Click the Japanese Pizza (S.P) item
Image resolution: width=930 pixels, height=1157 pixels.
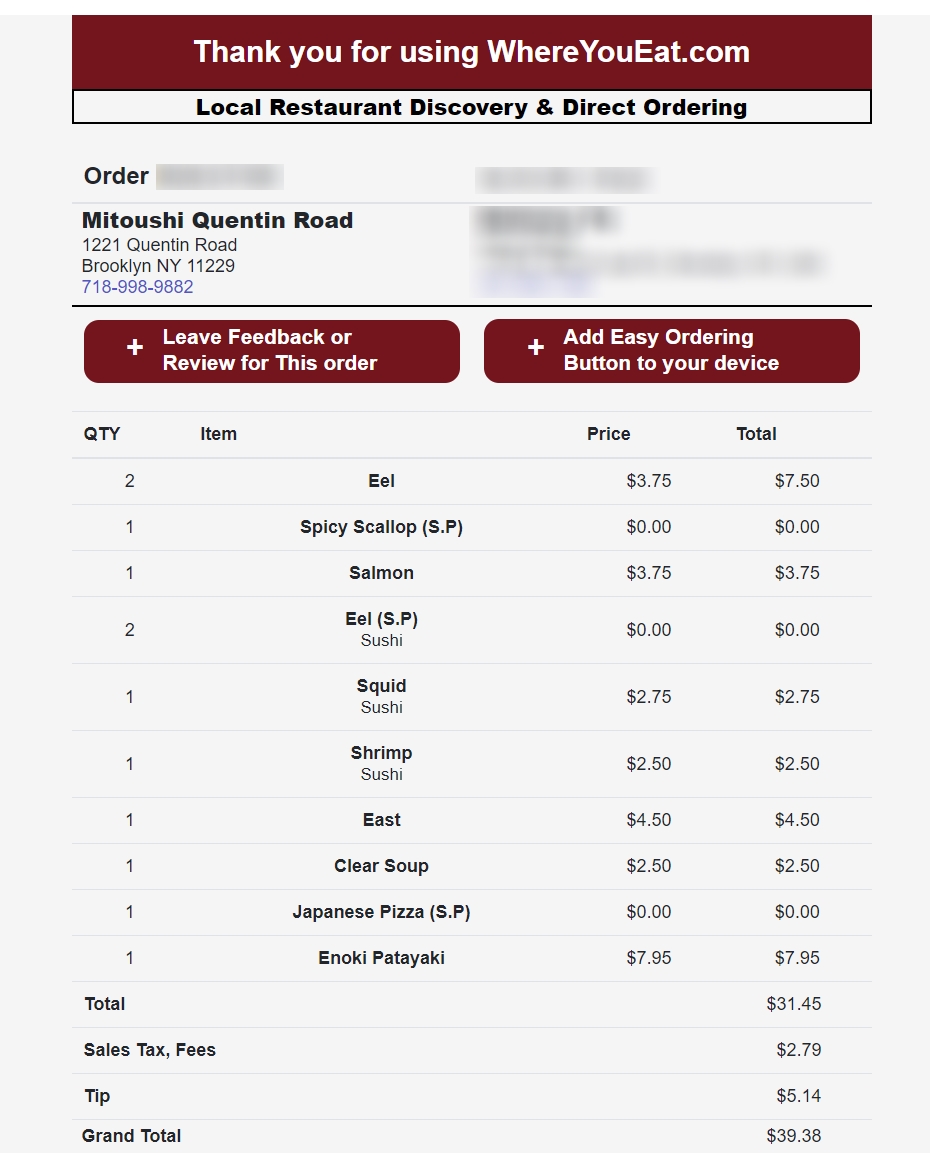(381, 912)
